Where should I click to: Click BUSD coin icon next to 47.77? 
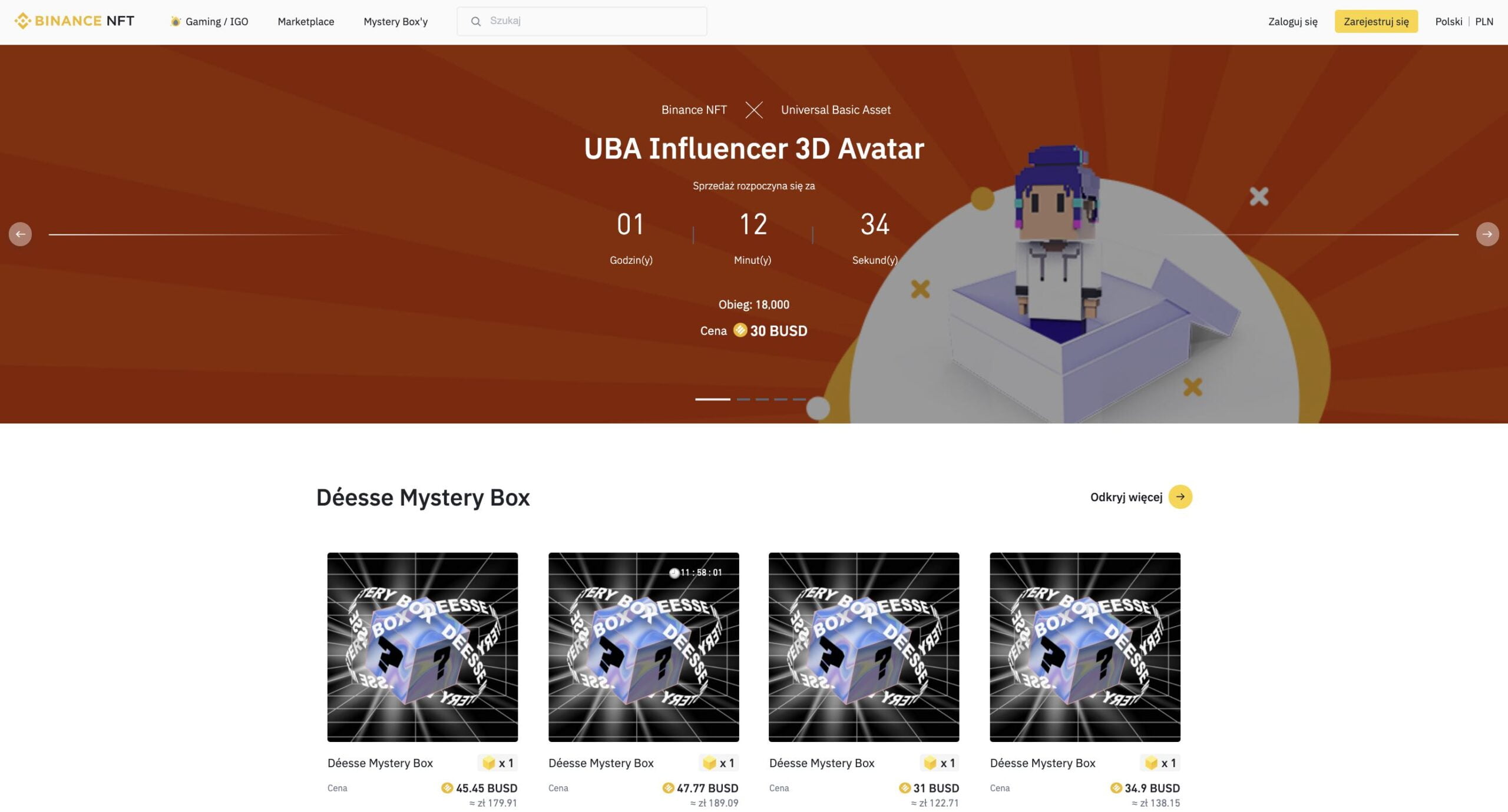point(668,788)
